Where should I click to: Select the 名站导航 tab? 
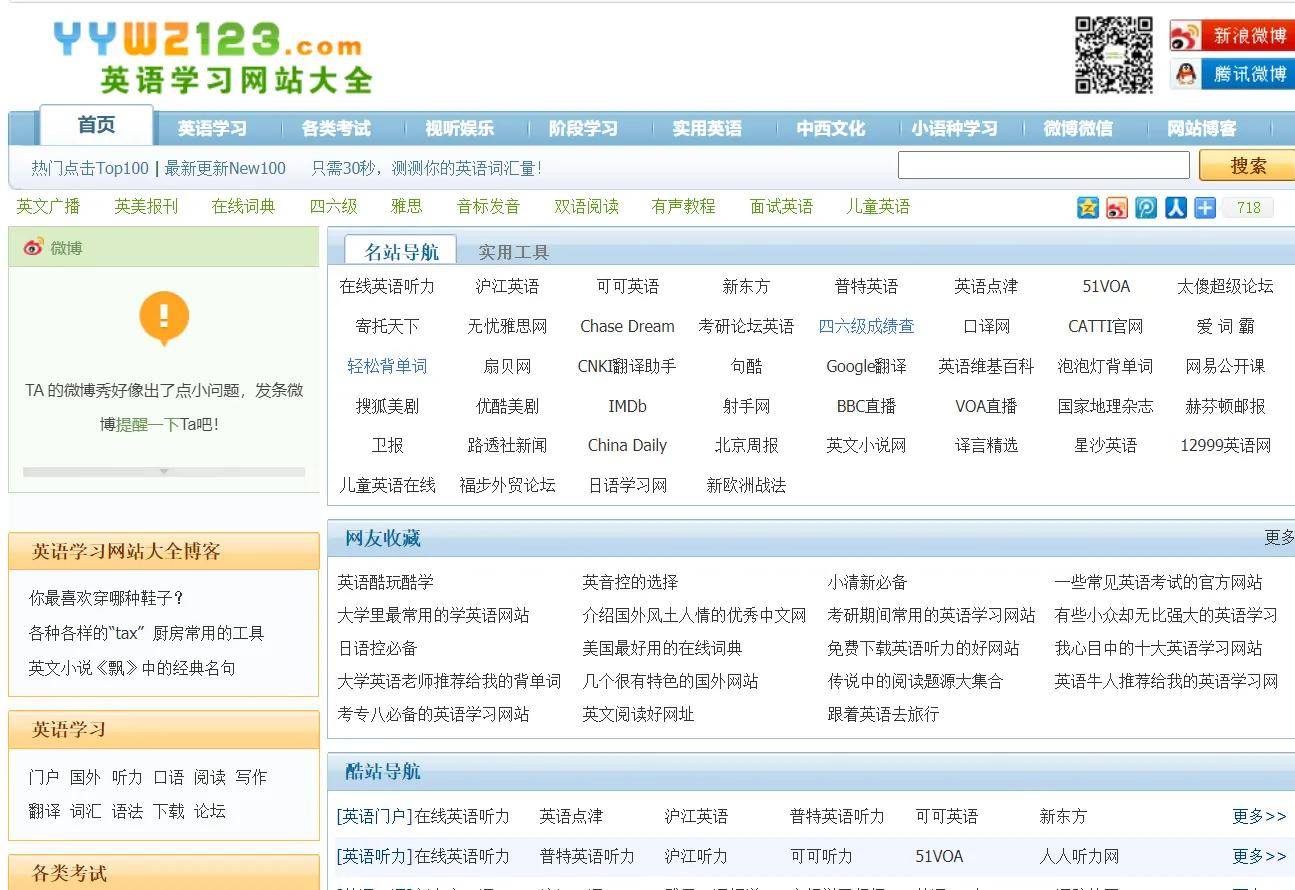(401, 251)
